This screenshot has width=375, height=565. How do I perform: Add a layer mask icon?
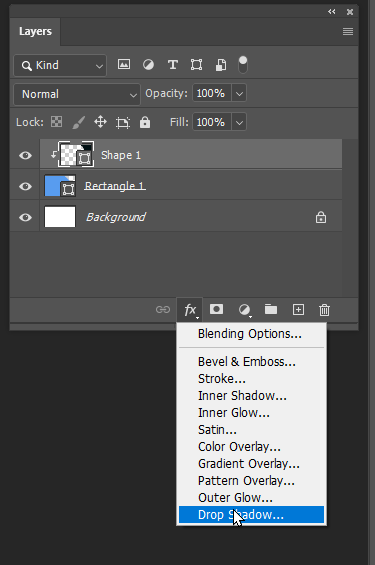[216, 309]
